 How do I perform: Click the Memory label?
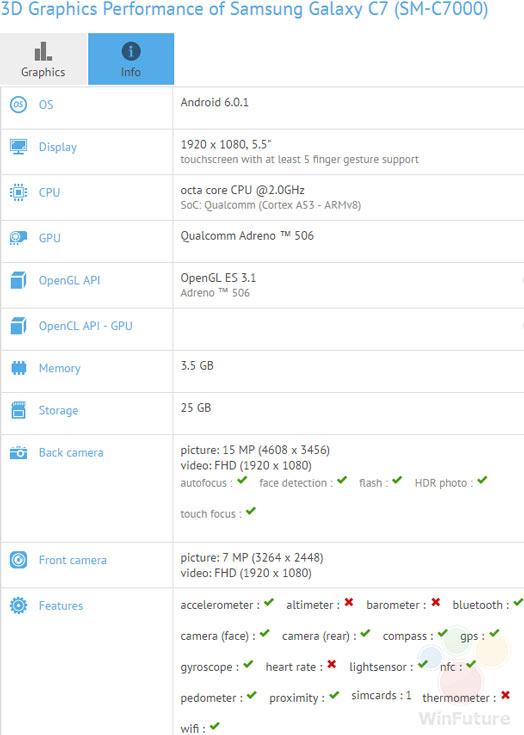coord(60,368)
